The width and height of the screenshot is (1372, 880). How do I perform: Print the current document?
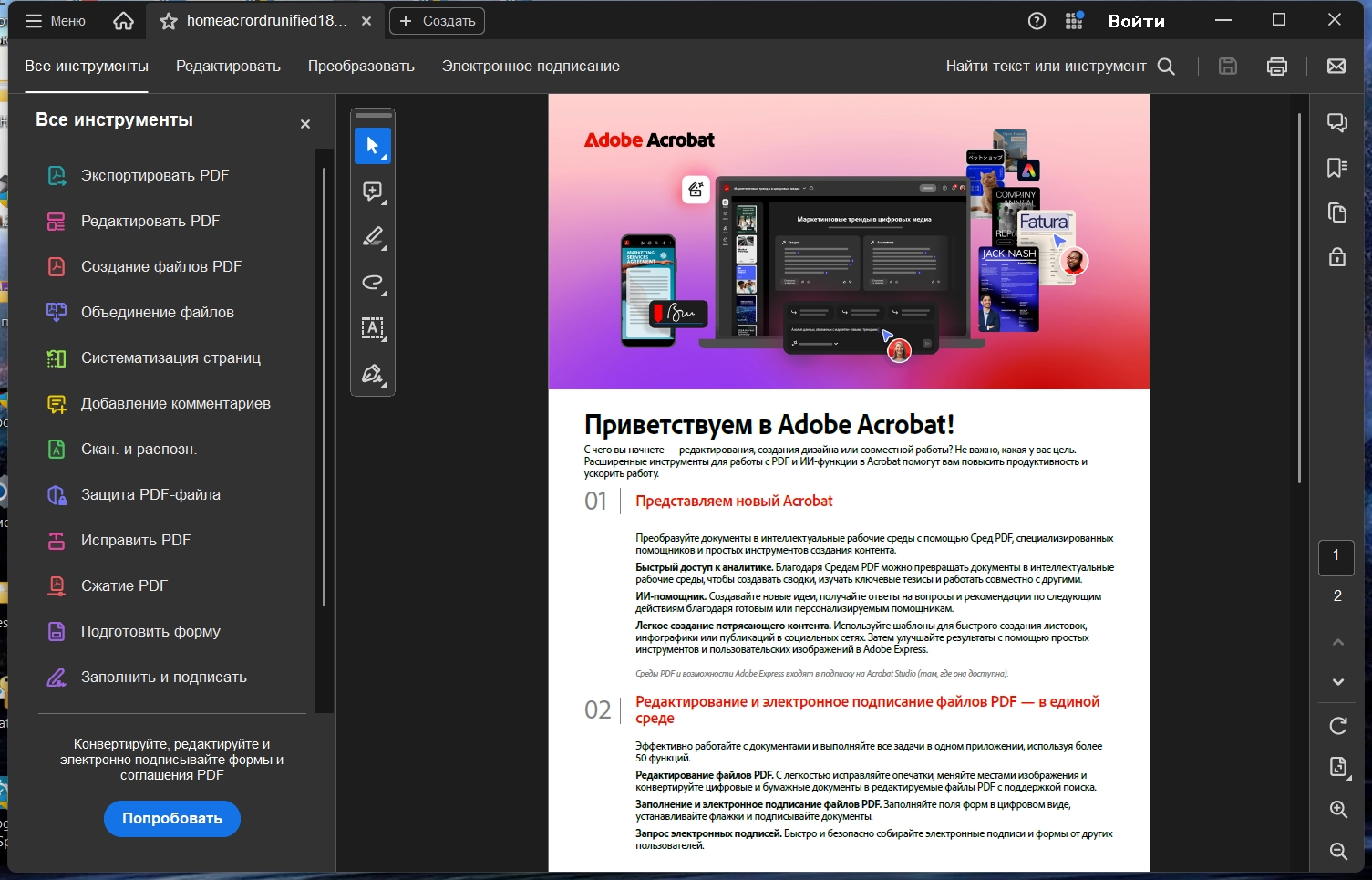click(x=1276, y=66)
